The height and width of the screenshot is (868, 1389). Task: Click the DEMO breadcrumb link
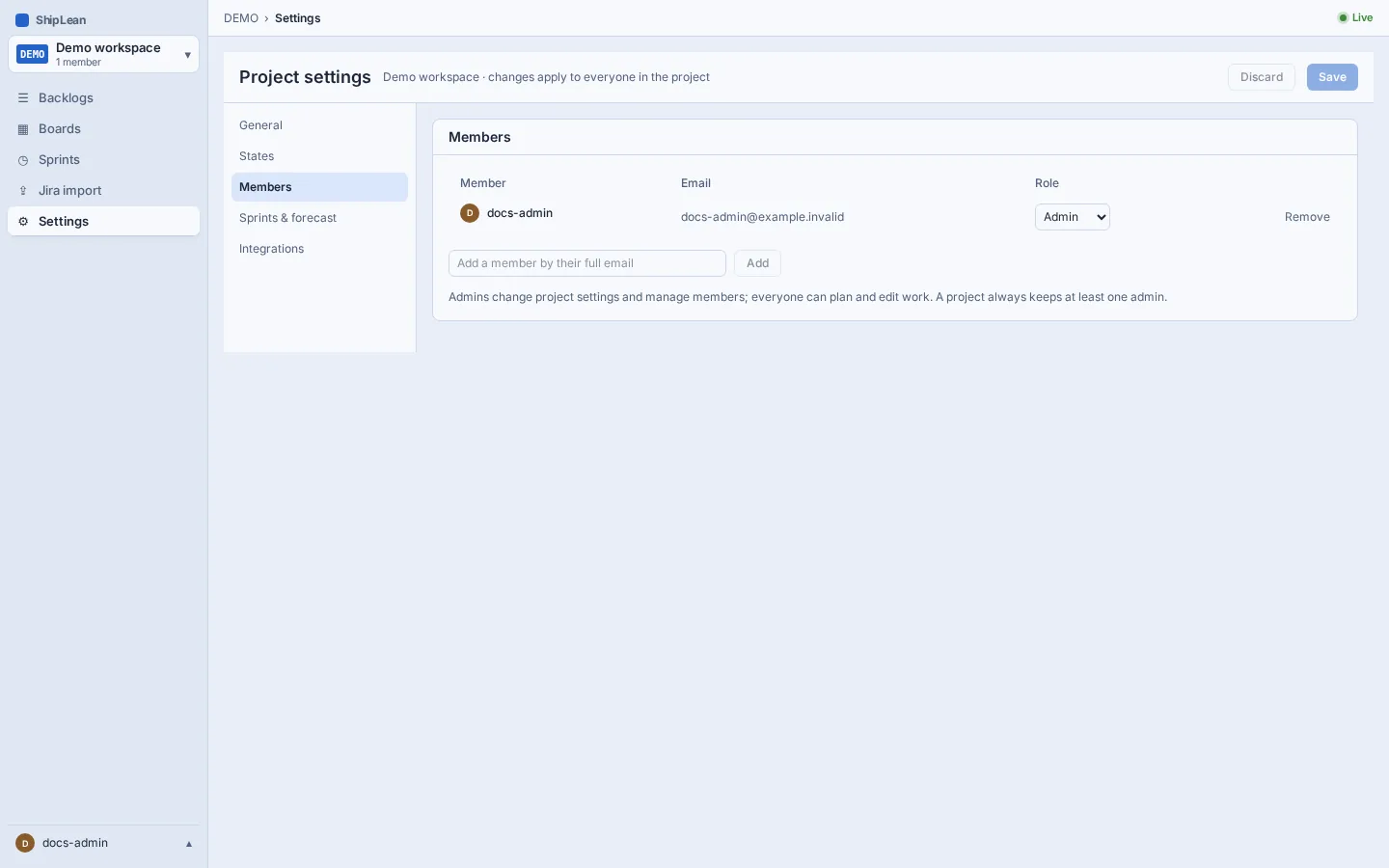click(x=241, y=18)
